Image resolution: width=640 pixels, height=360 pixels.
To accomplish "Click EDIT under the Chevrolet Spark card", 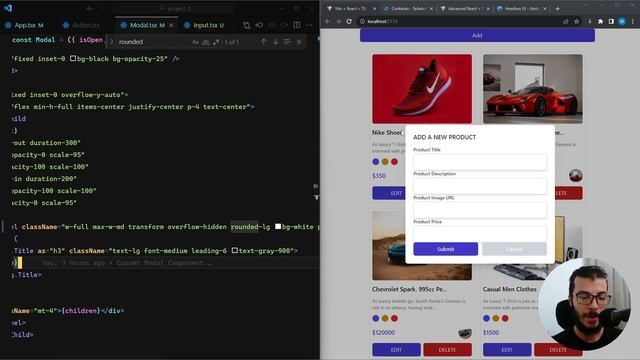I will click(396, 350).
